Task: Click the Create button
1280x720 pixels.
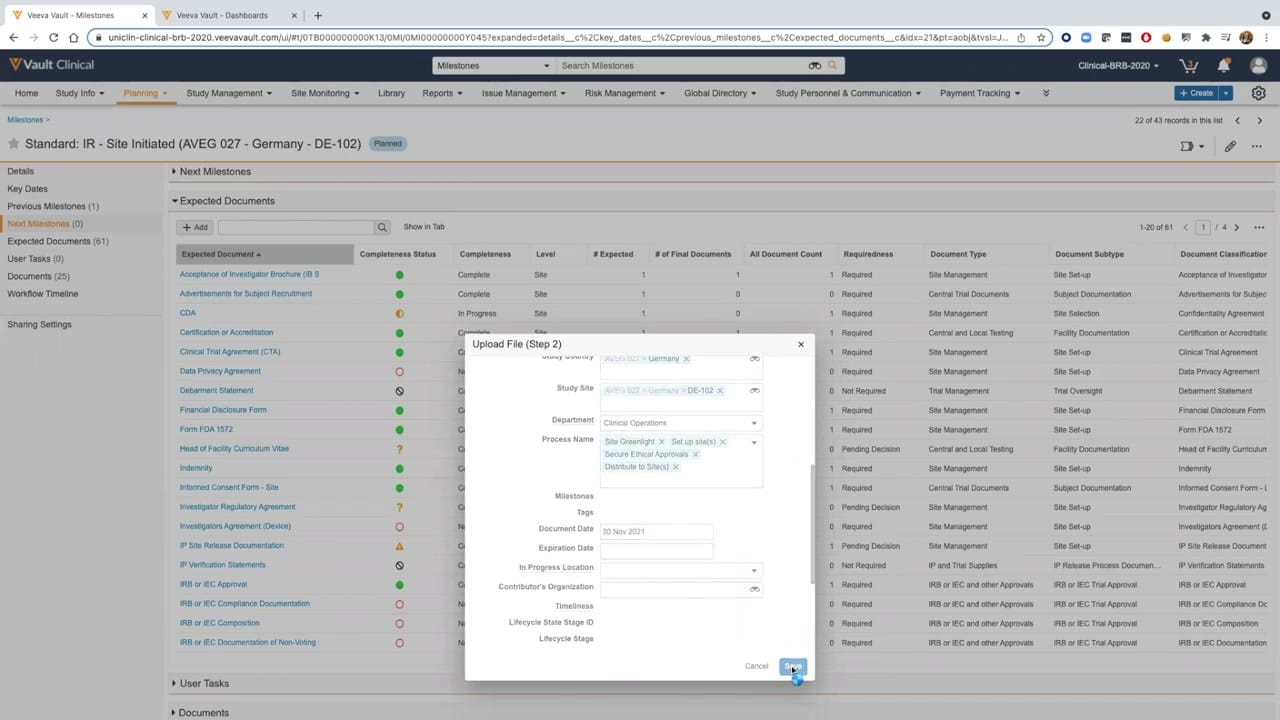Action: pyautogui.click(x=1196, y=93)
